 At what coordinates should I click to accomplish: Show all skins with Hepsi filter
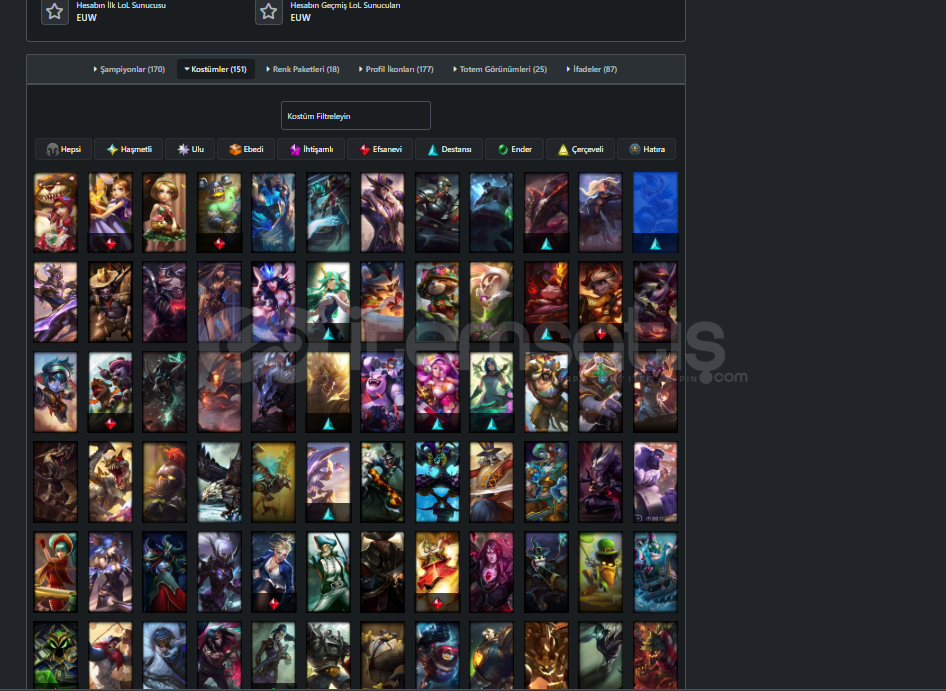(x=63, y=149)
